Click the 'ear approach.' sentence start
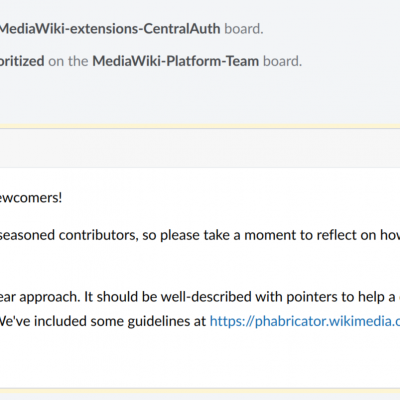This screenshot has height=400, width=400. [x=40, y=297]
